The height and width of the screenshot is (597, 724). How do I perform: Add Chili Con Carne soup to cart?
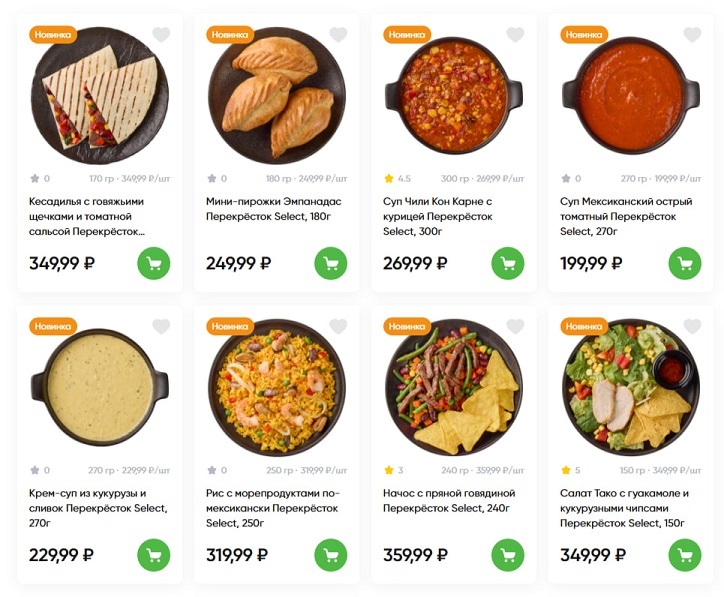point(508,264)
